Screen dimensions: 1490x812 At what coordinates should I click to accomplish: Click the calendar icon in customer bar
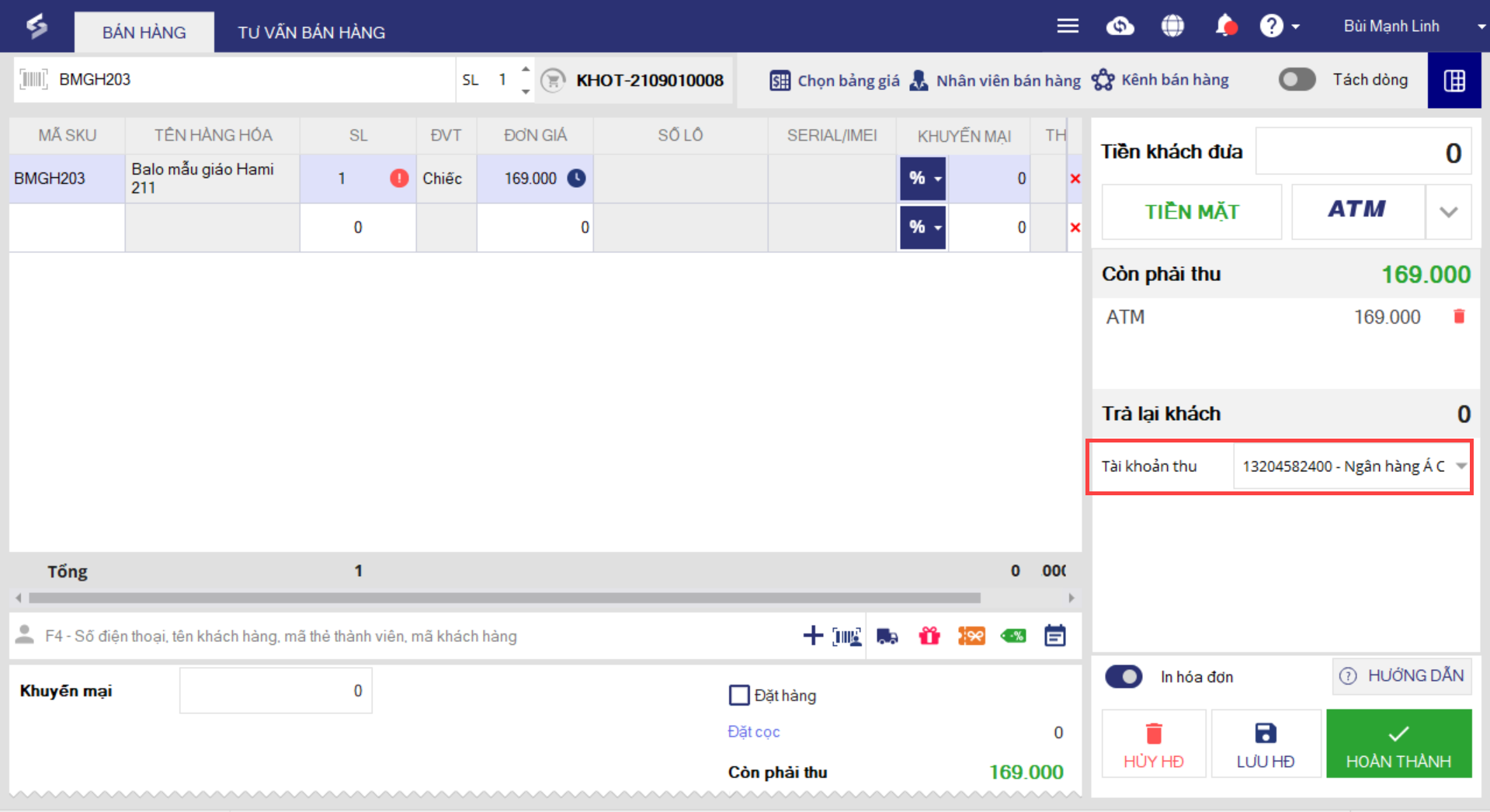point(1054,636)
